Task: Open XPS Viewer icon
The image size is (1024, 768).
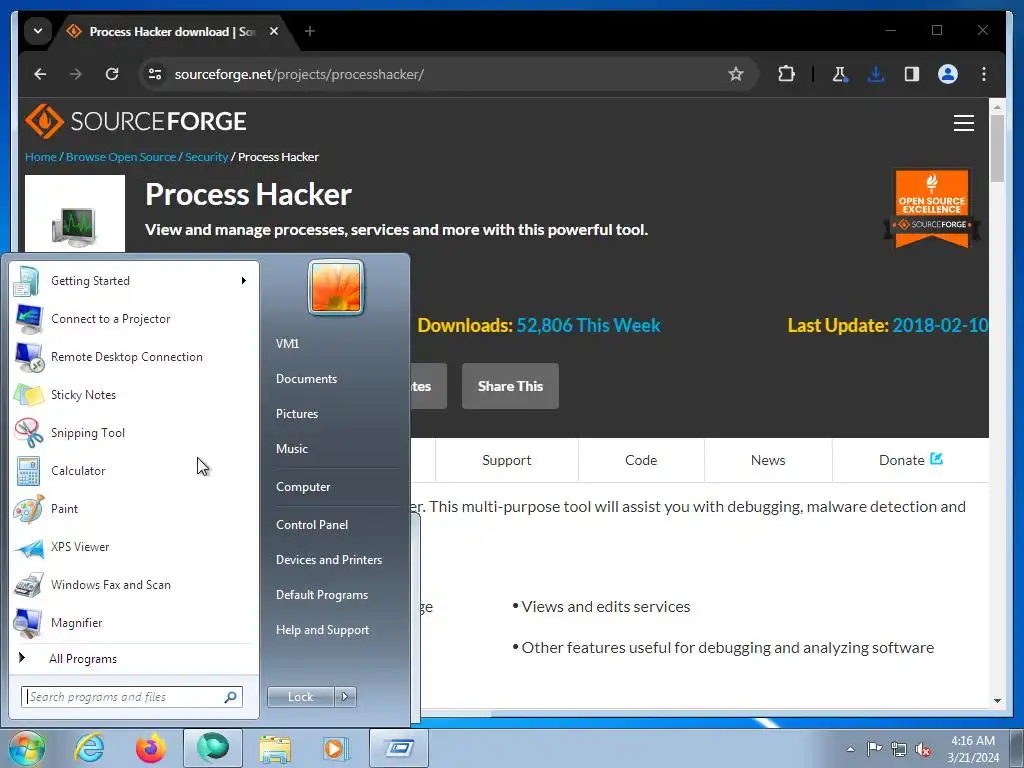Action: tap(29, 547)
